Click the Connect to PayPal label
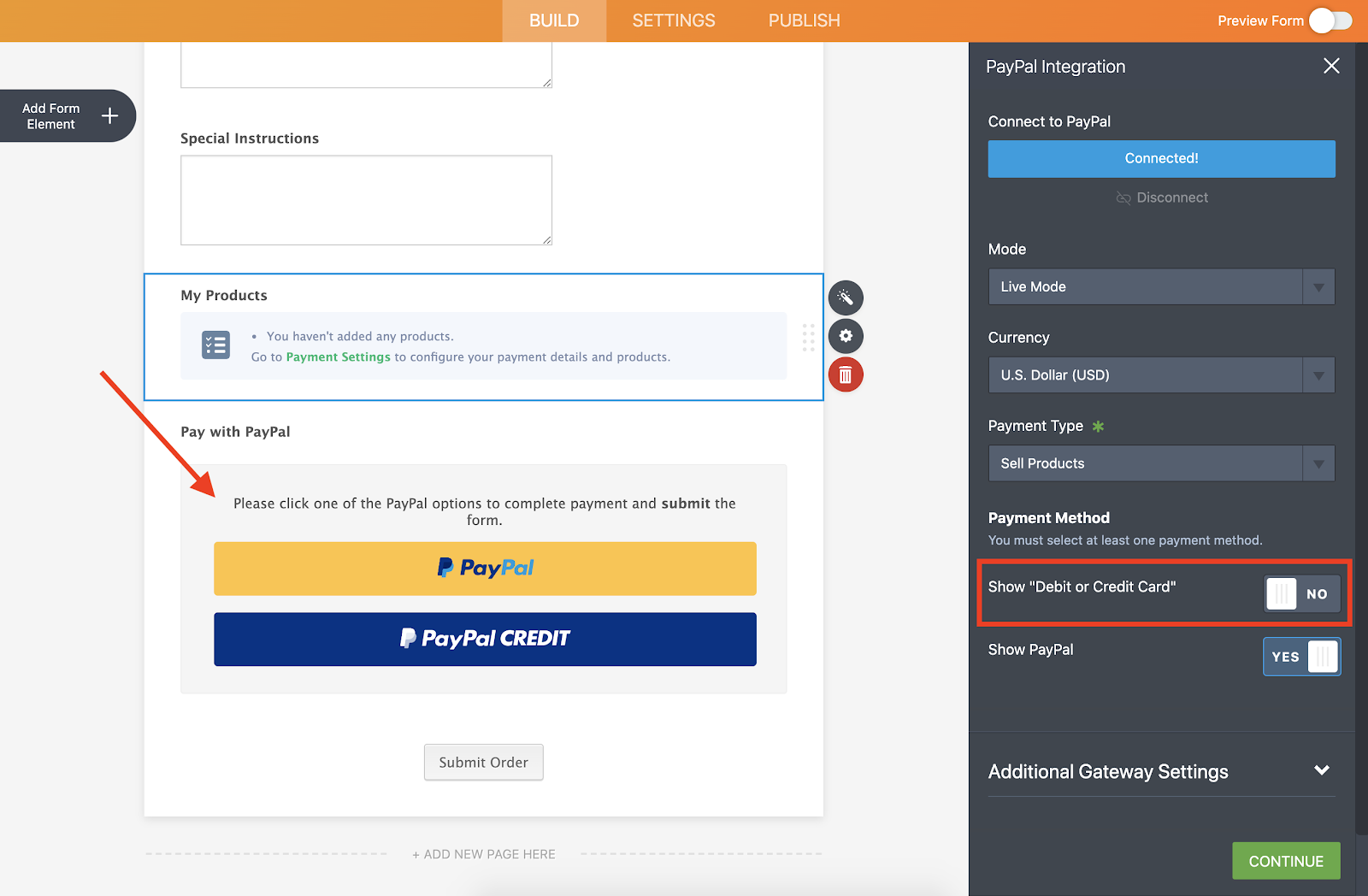1368x896 pixels. 1049,121
